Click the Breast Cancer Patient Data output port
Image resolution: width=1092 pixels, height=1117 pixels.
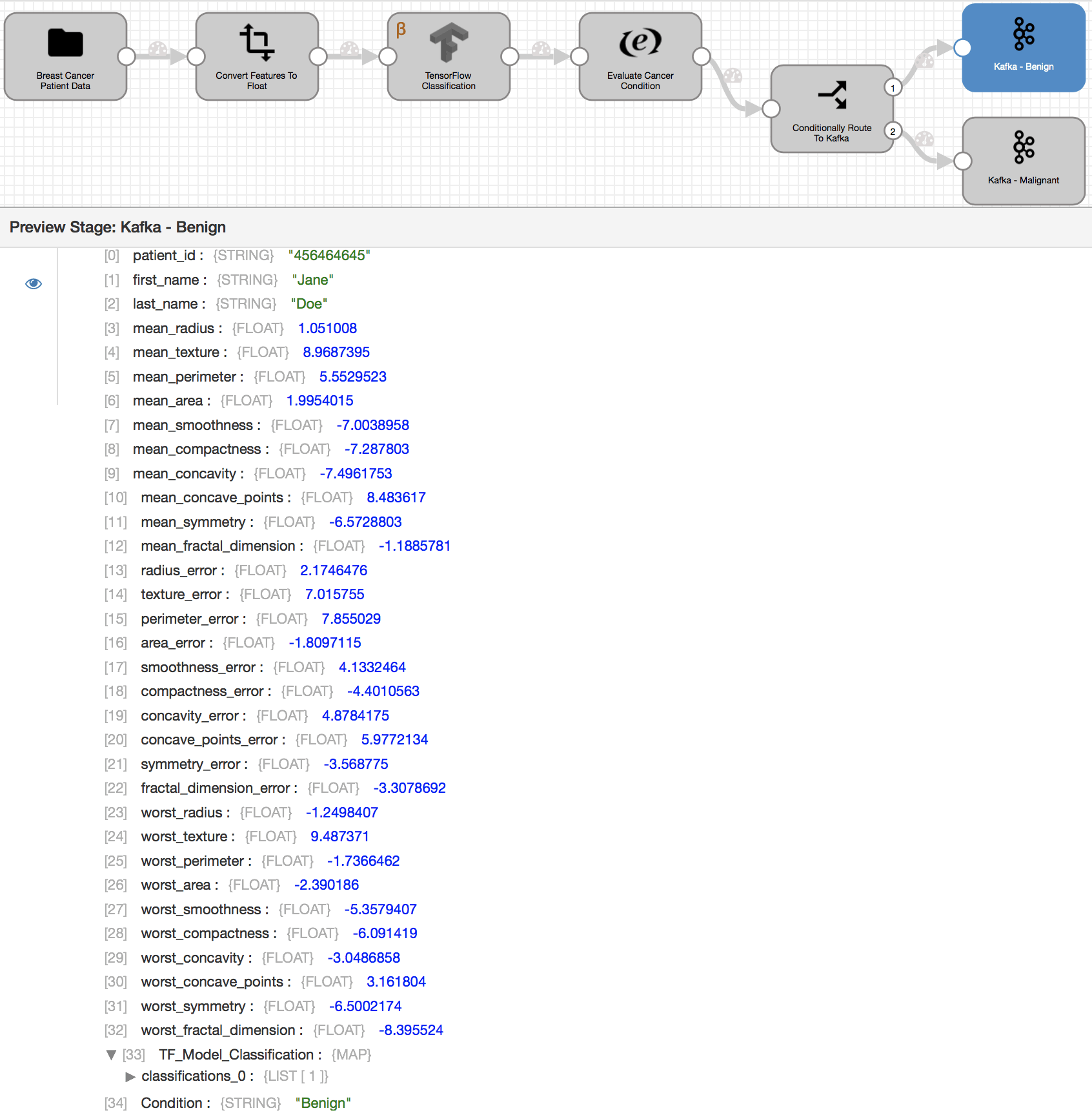[x=126, y=57]
